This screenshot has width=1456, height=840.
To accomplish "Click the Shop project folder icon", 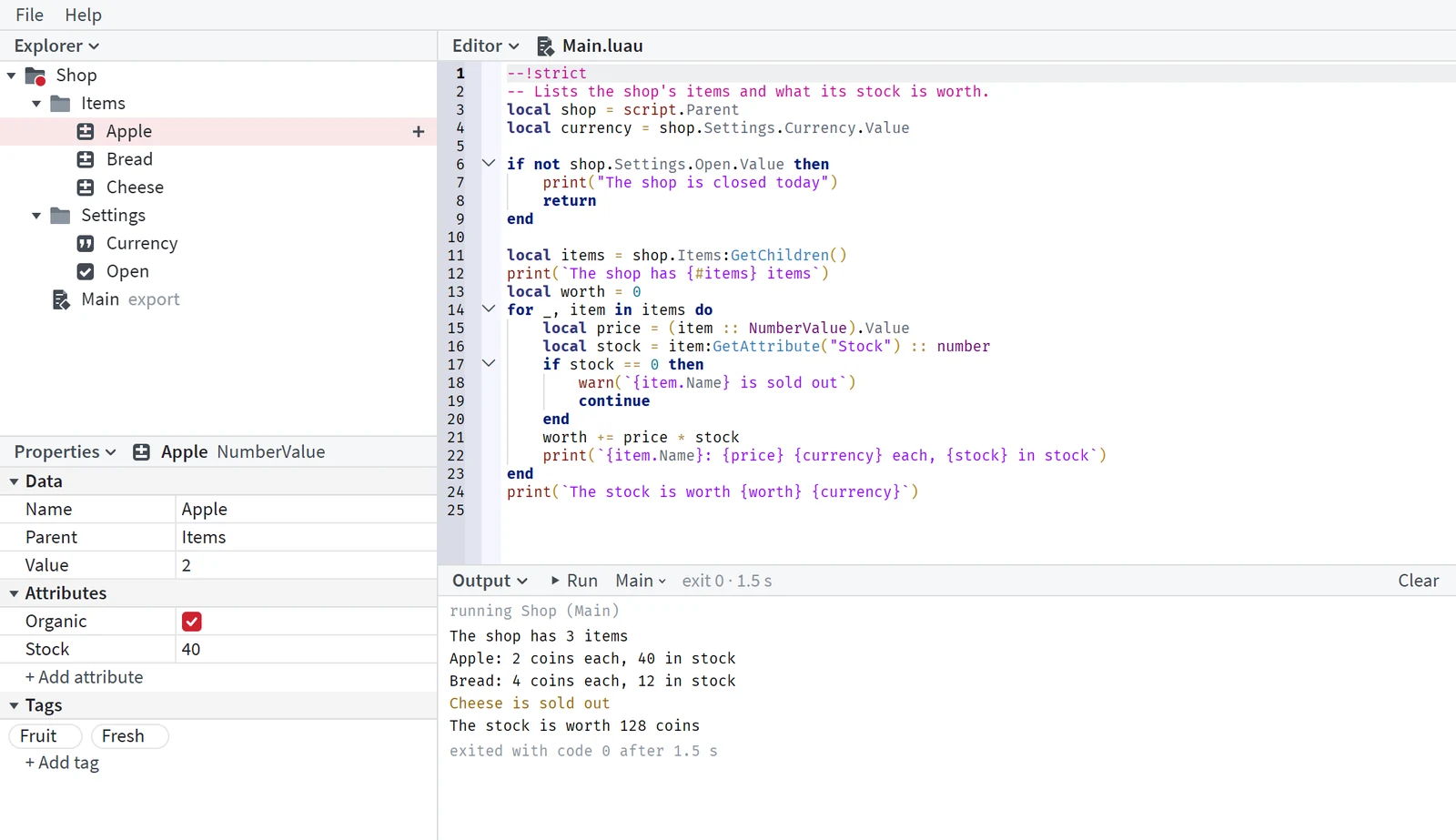I will click(35, 76).
